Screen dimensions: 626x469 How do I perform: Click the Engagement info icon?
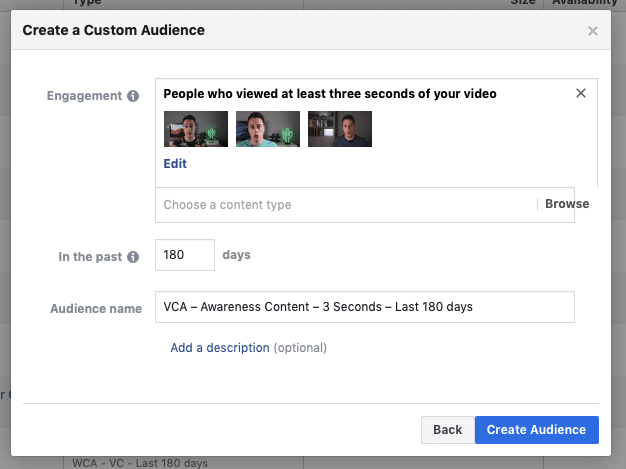pyautogui.click(x=133, y=96)
